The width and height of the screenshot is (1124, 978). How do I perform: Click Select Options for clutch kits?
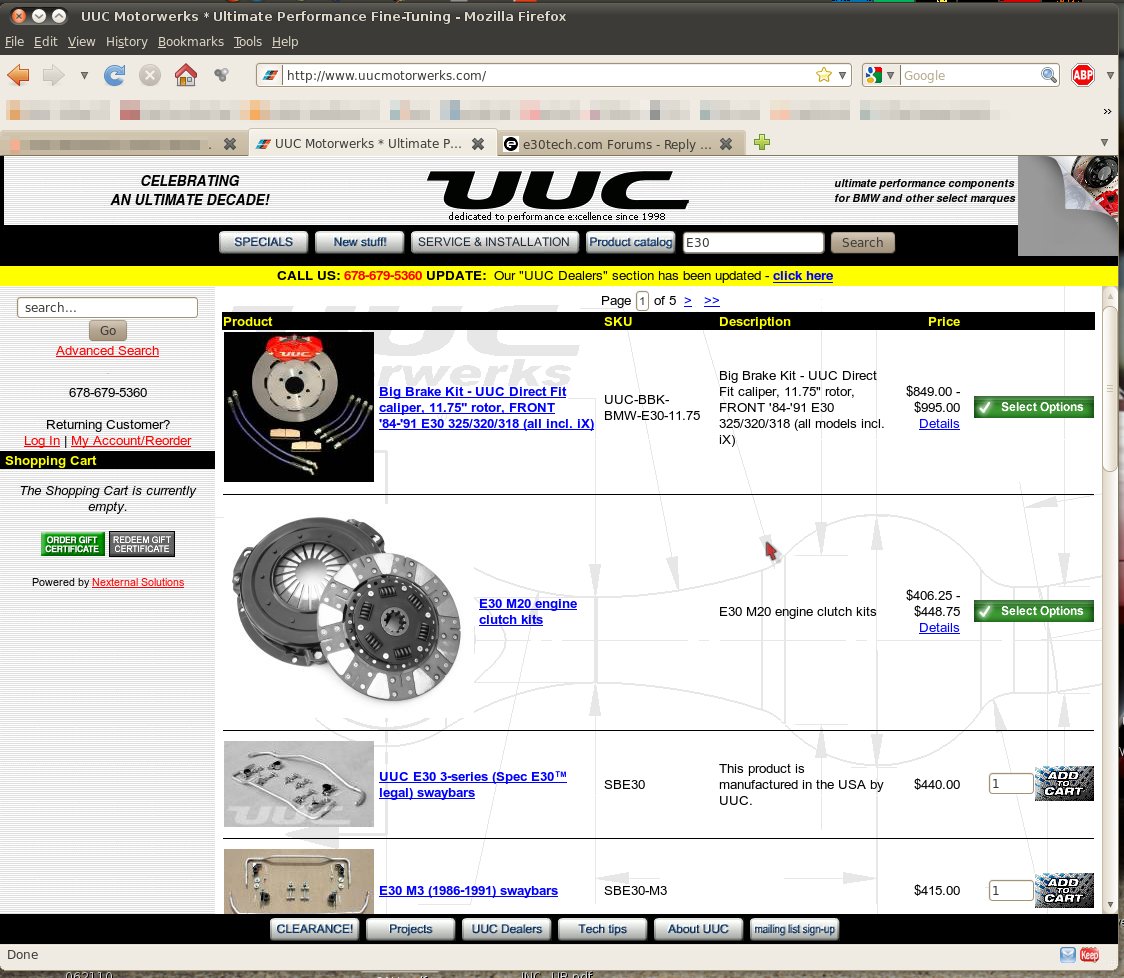coord(1034,611)
